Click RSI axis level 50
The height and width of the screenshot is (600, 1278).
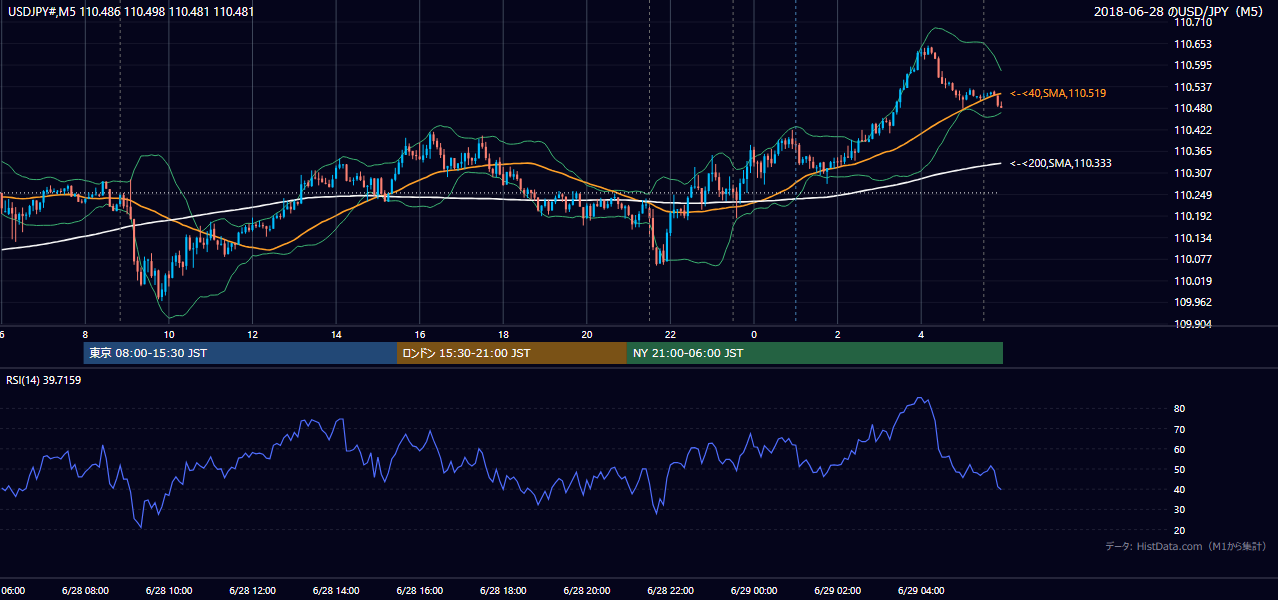1179,469
